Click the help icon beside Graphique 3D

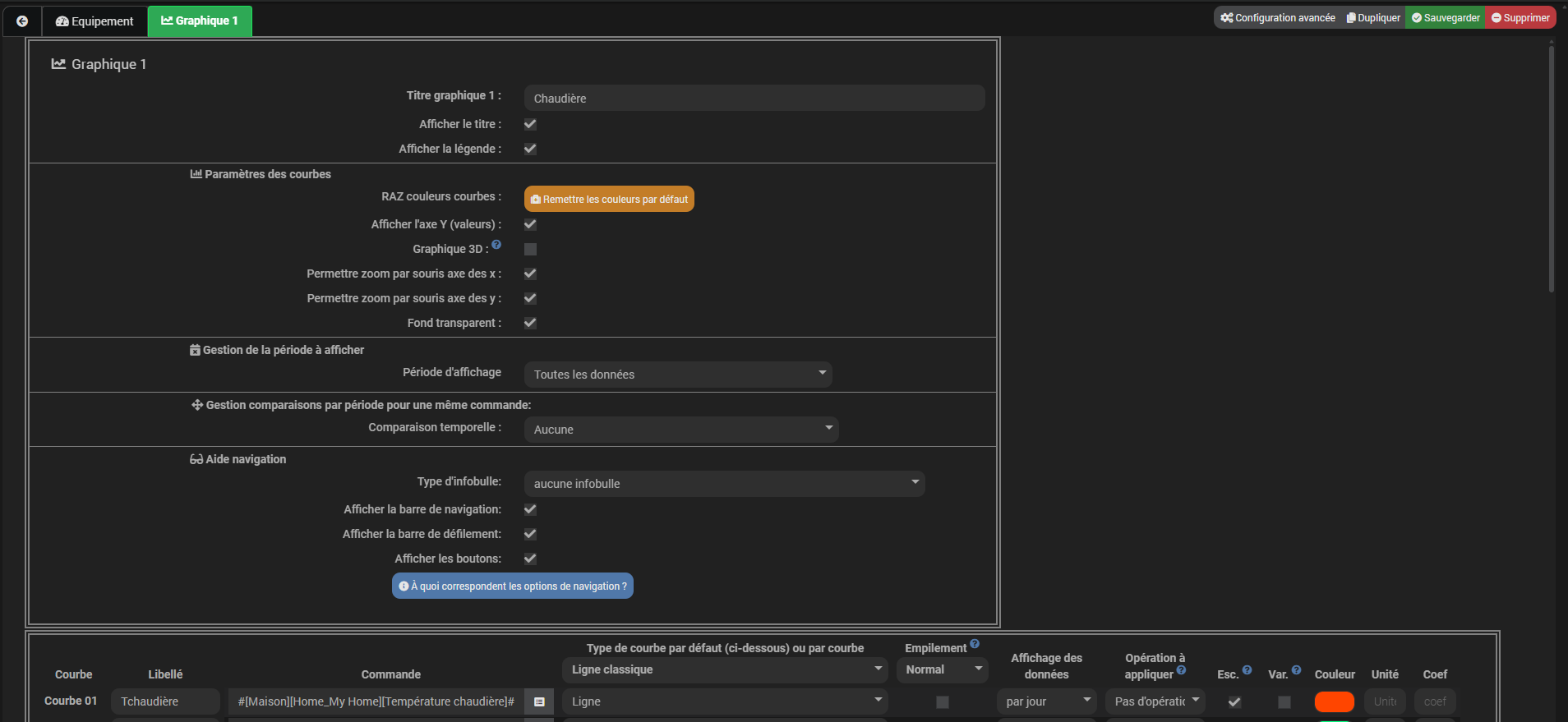tap(496, 245)
